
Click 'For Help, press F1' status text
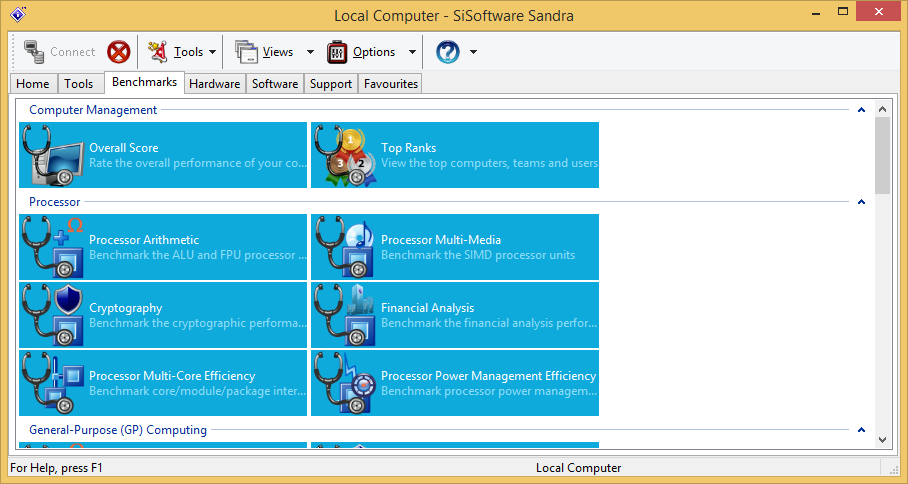(x=56, y=468)
